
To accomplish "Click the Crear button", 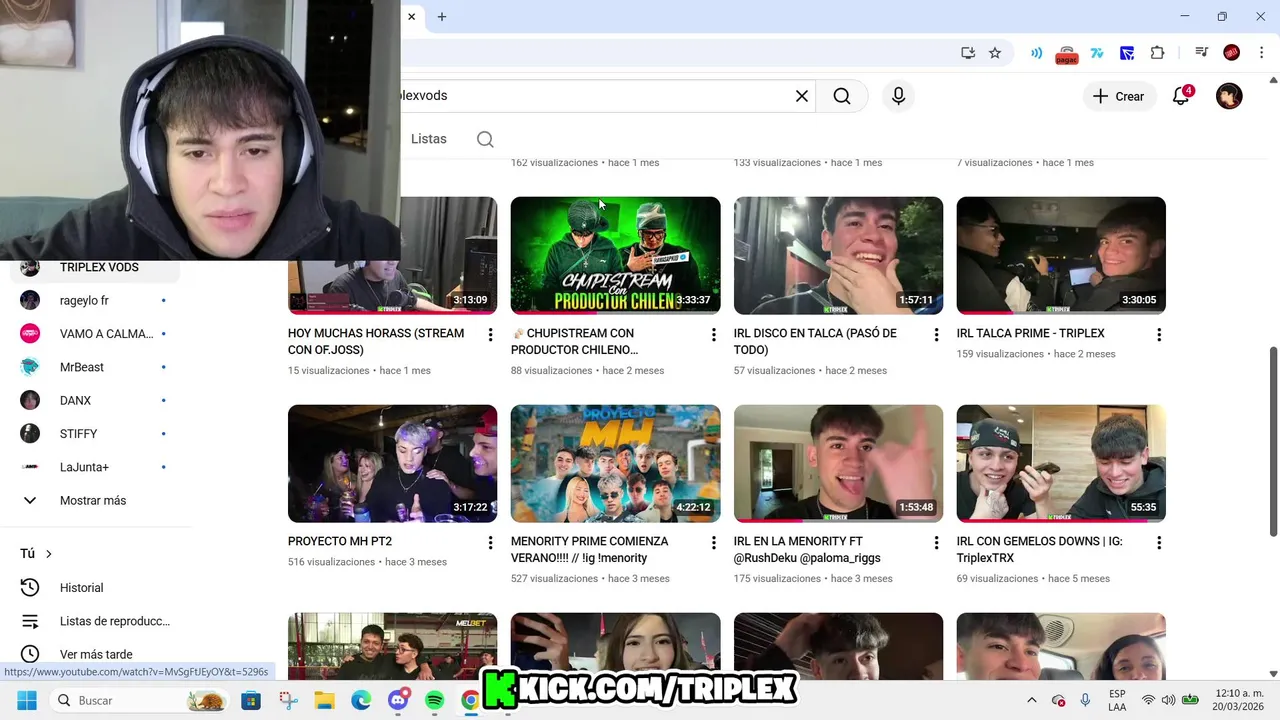I will point(1119,96).
